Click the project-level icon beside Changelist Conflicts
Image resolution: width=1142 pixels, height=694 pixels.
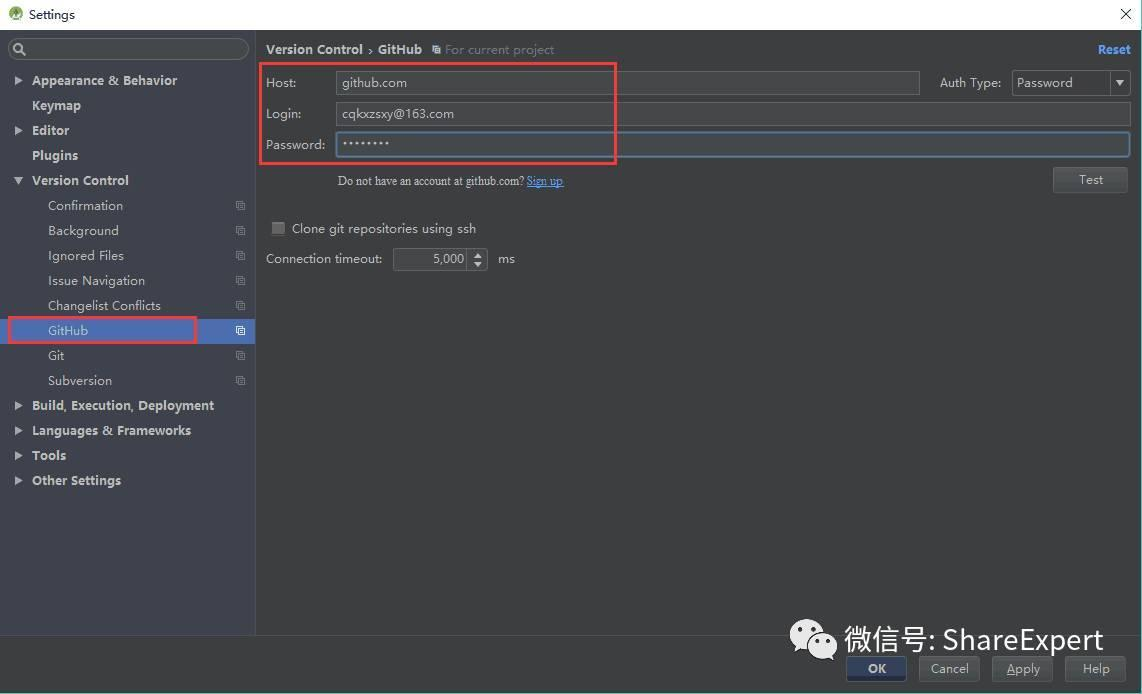click(240, 306)
